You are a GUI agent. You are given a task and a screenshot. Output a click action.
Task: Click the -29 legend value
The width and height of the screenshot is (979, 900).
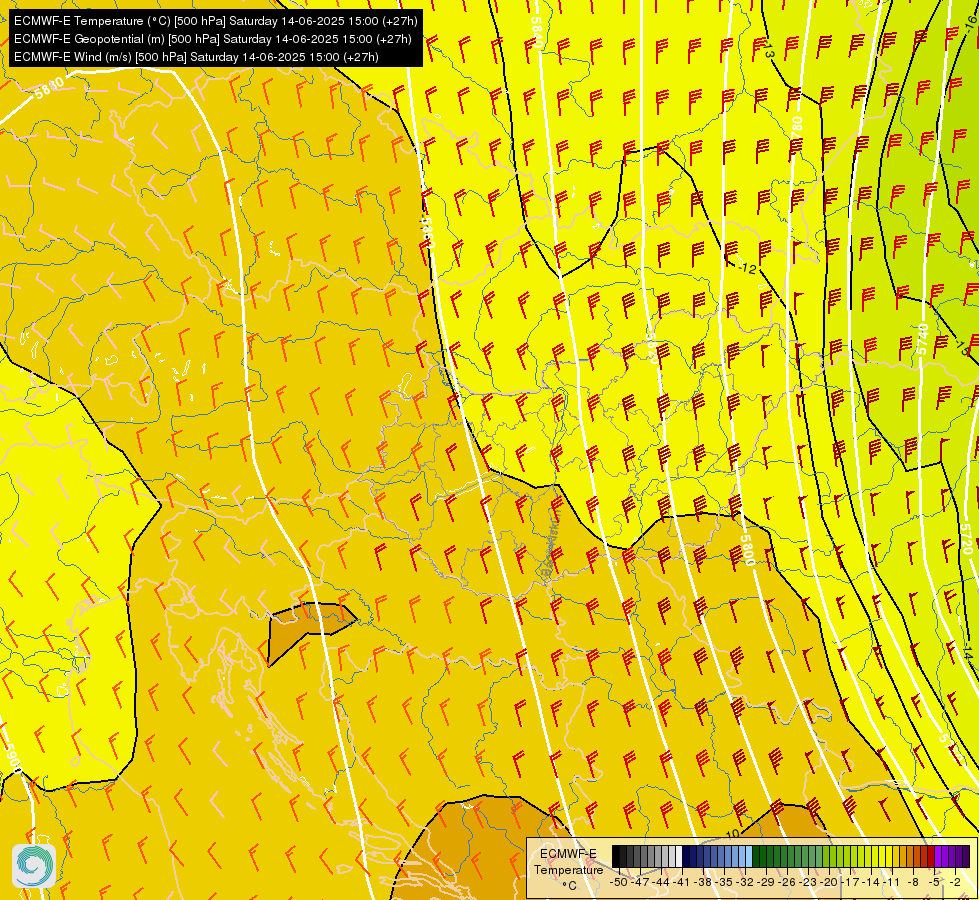[x=766, y=882]
